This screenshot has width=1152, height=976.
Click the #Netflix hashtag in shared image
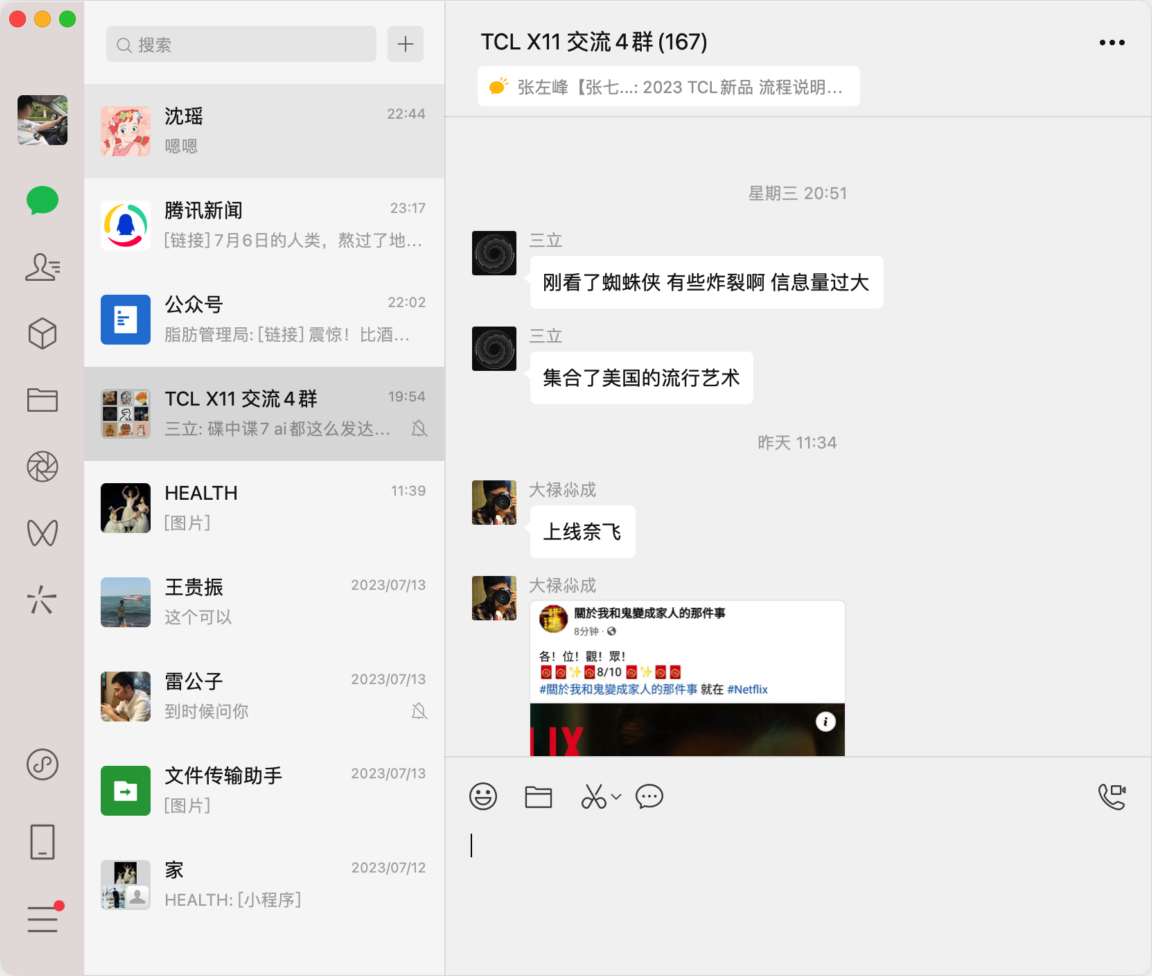[x=747, y=689]
